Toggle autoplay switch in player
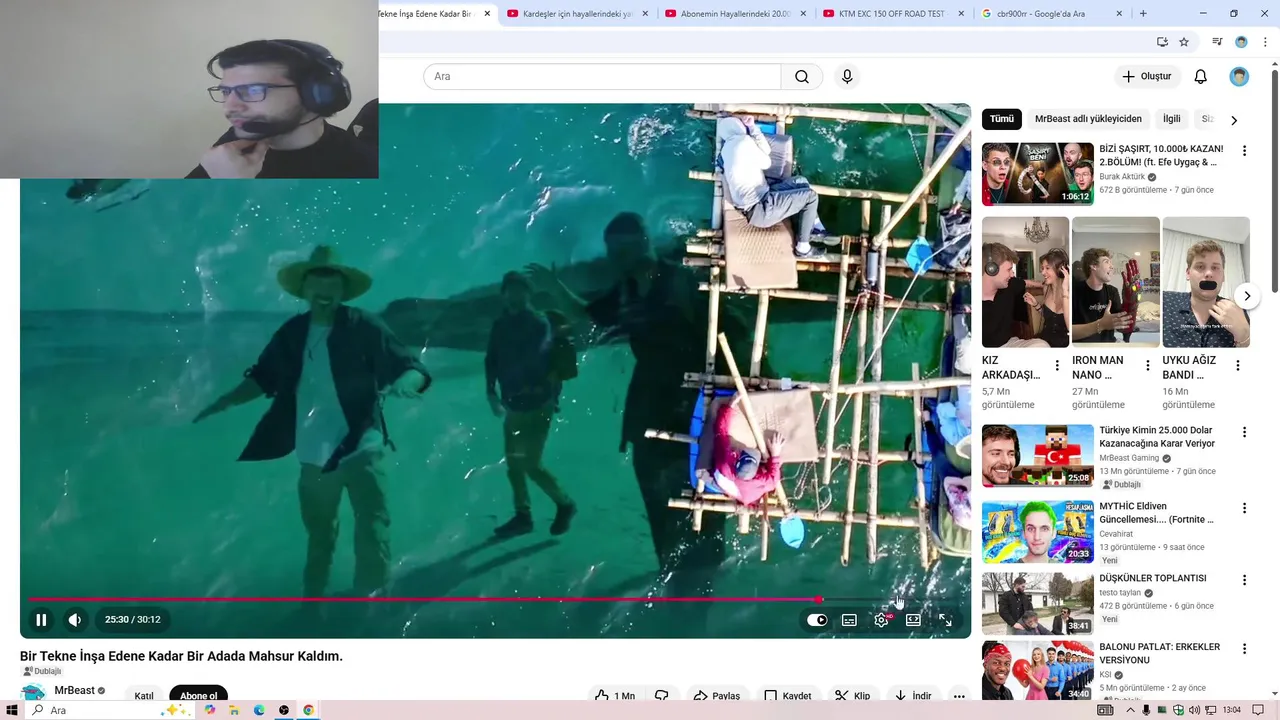1280x720 pixels. (x=817, y=620)
